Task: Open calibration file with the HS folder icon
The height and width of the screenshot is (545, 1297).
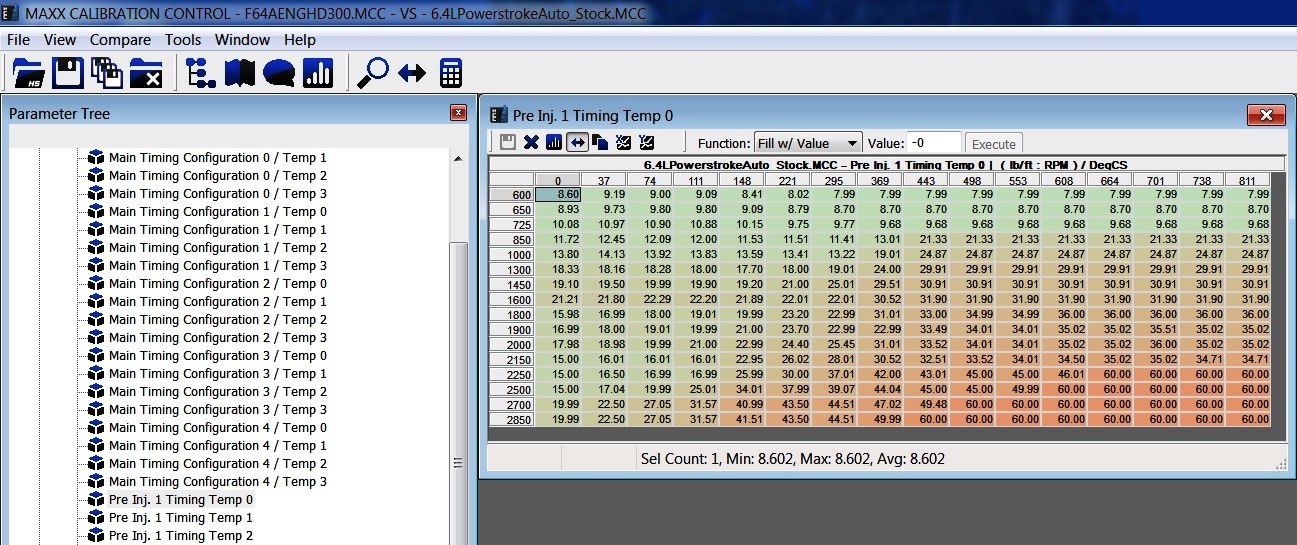Action: (28, 73)
